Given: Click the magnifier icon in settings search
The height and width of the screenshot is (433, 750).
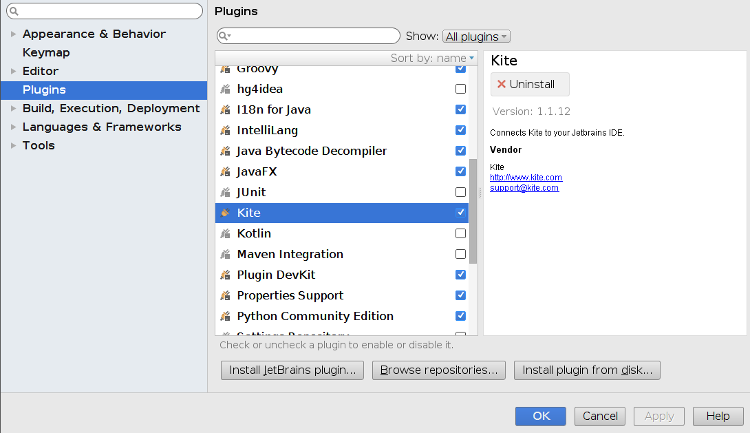Looking at the screenshot, I should [14, 11].
